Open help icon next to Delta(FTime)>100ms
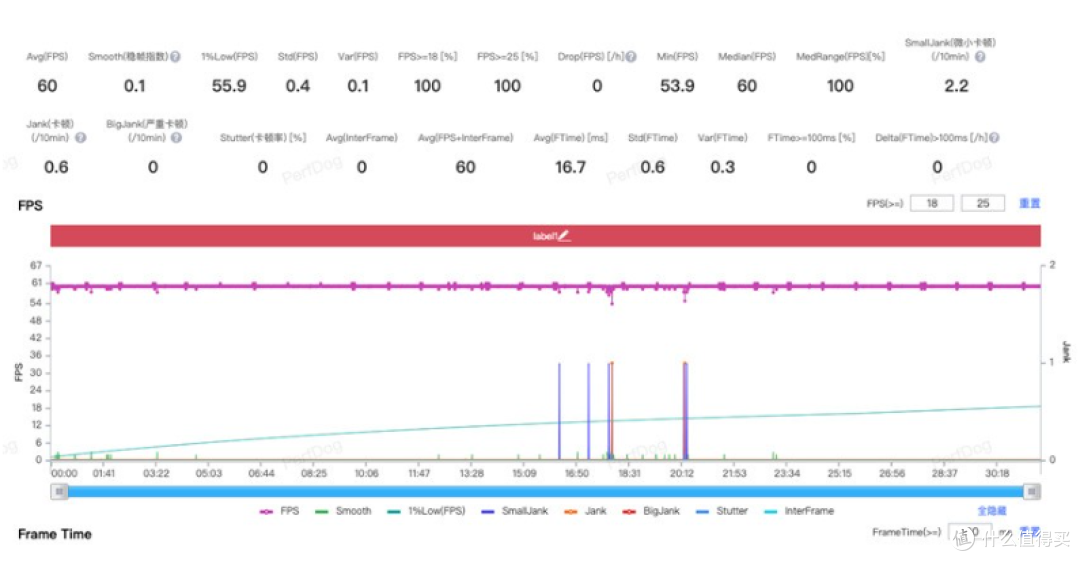Viewport: 1080px width, 561px height. [x=994, y=138]
